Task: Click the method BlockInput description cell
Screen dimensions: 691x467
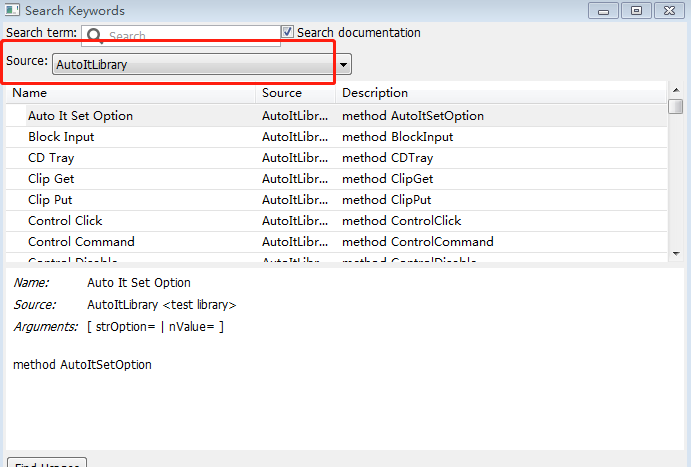Action: [398, 137]
